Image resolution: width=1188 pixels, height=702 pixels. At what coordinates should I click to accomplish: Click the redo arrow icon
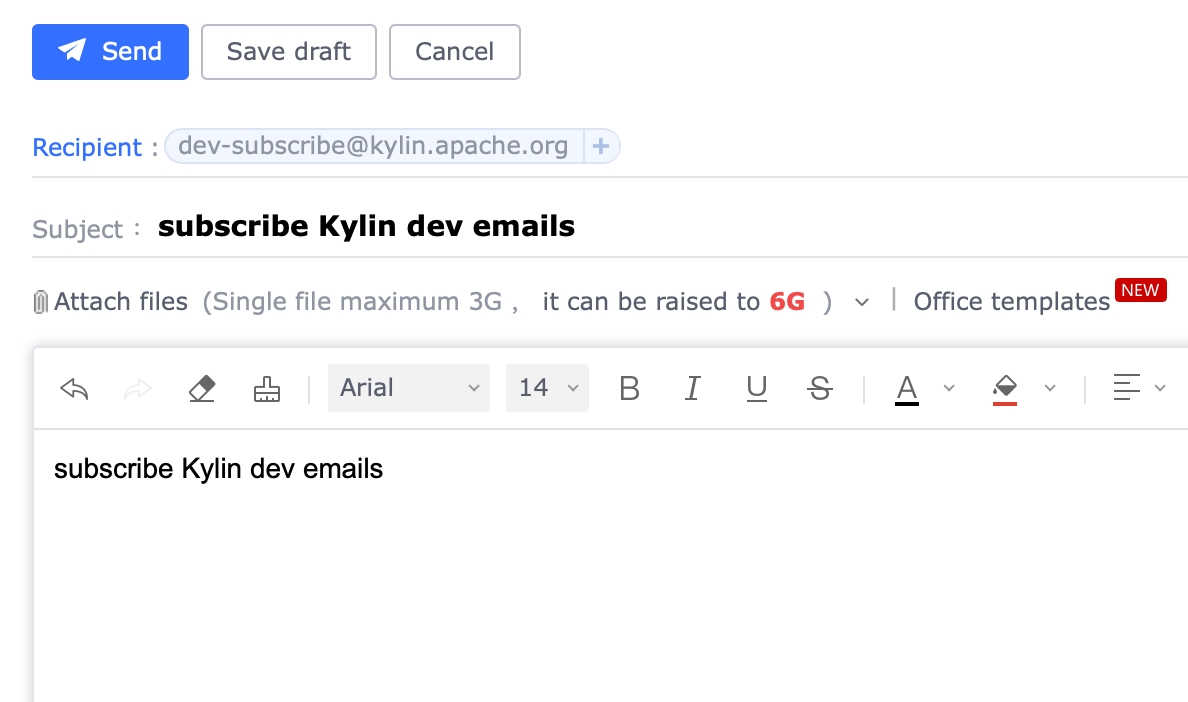pyautogui.click(x=137, y=389)
